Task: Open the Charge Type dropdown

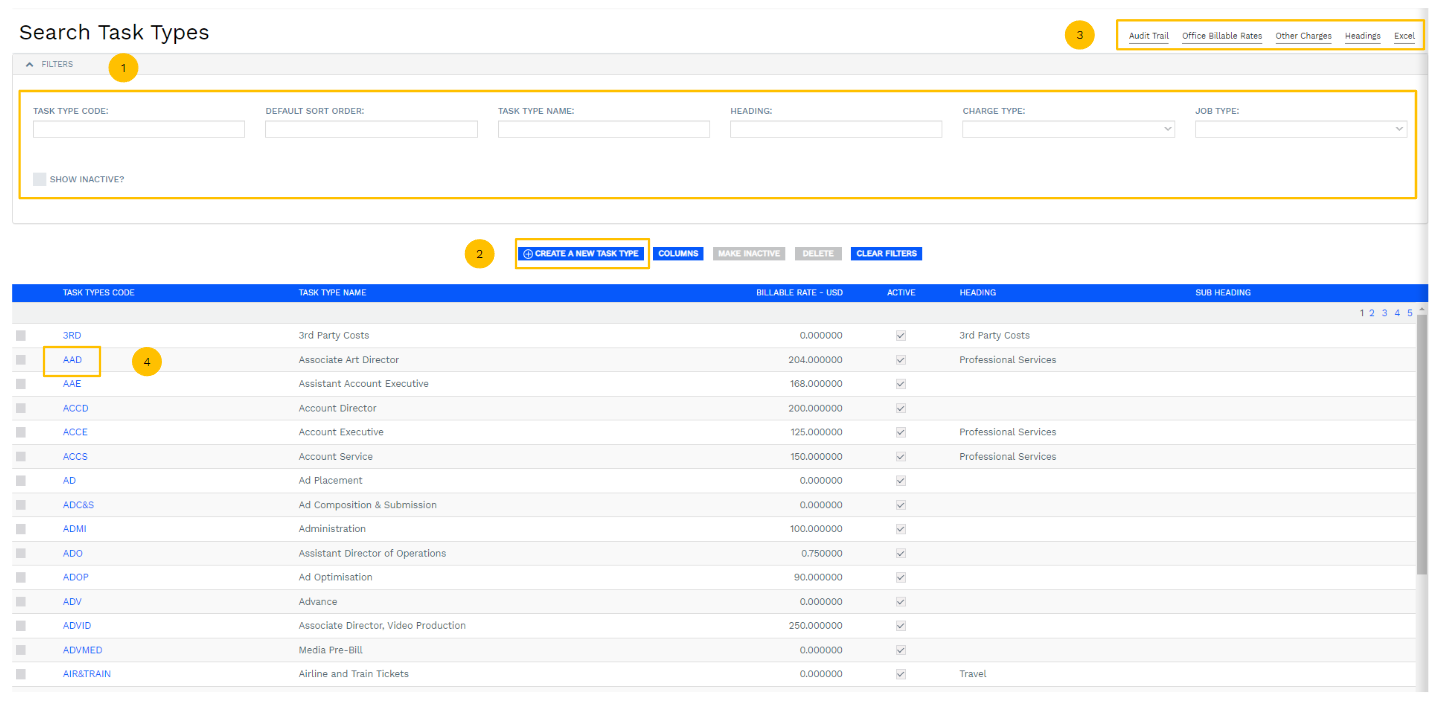Action: pos(1068,129)
